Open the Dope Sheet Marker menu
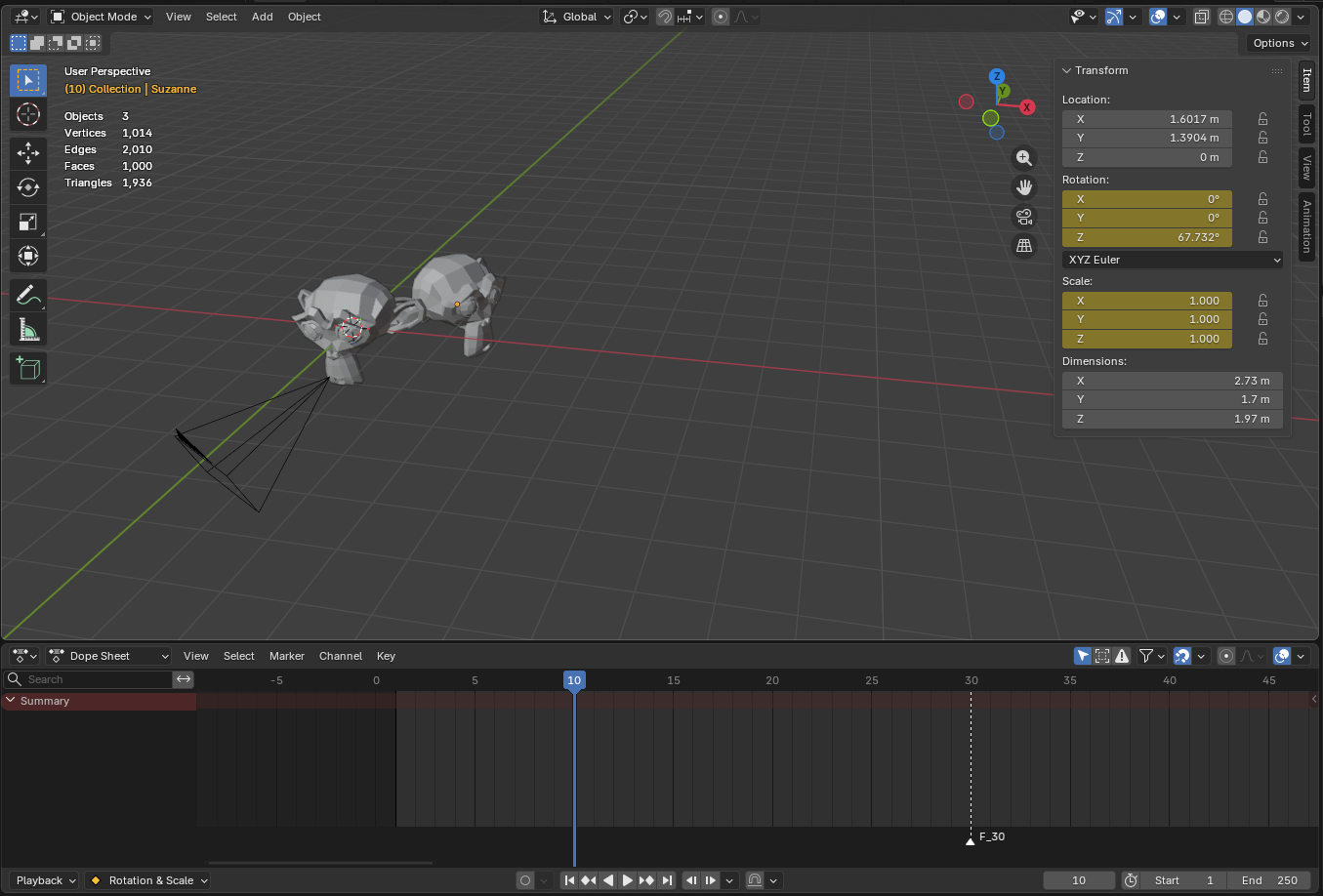Image resolution: width=1323 pixels, height=896 pixels. (x=287, y=656)
